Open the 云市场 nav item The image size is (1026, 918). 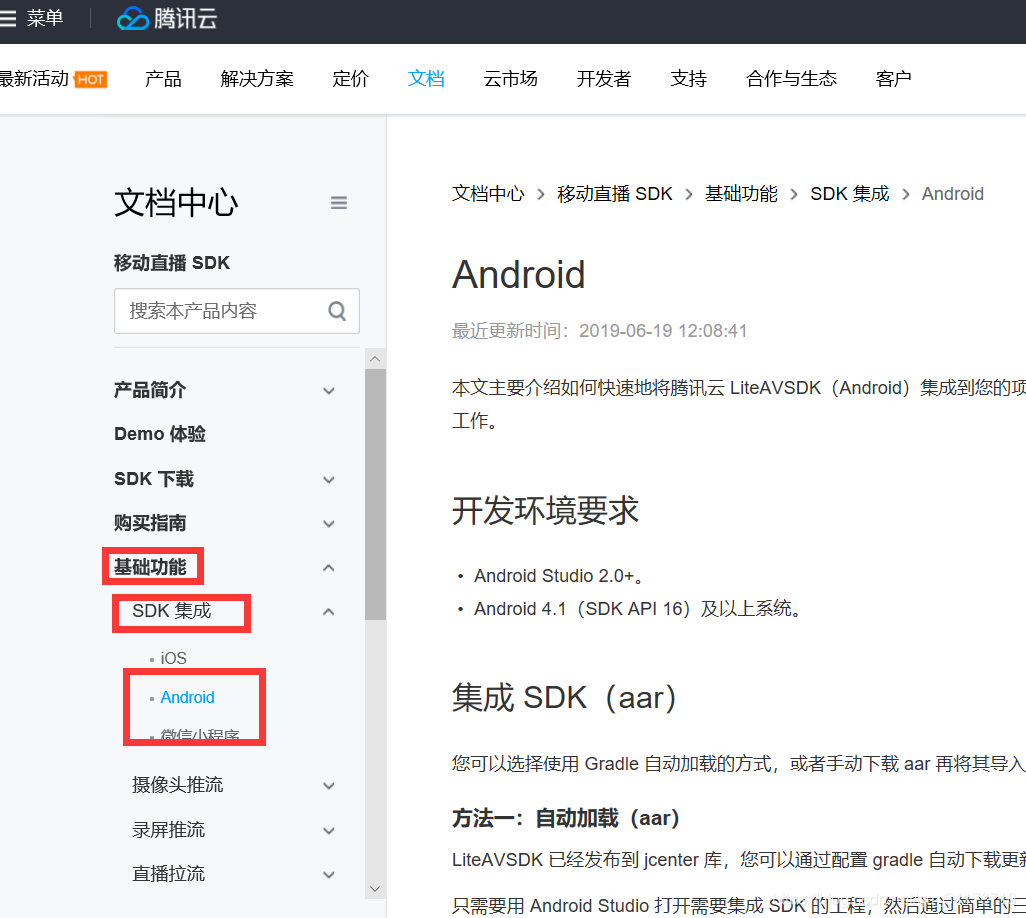tap(510, 79)
